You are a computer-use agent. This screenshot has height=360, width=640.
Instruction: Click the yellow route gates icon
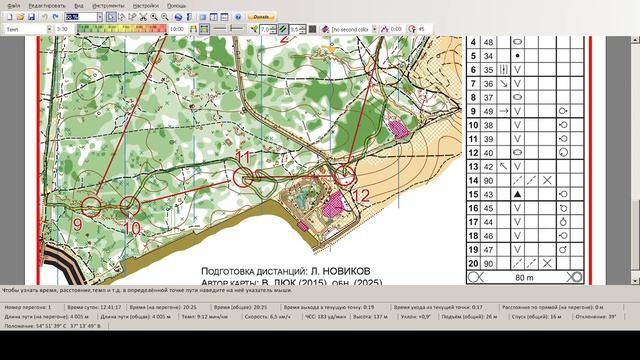[x=193, y=29]
